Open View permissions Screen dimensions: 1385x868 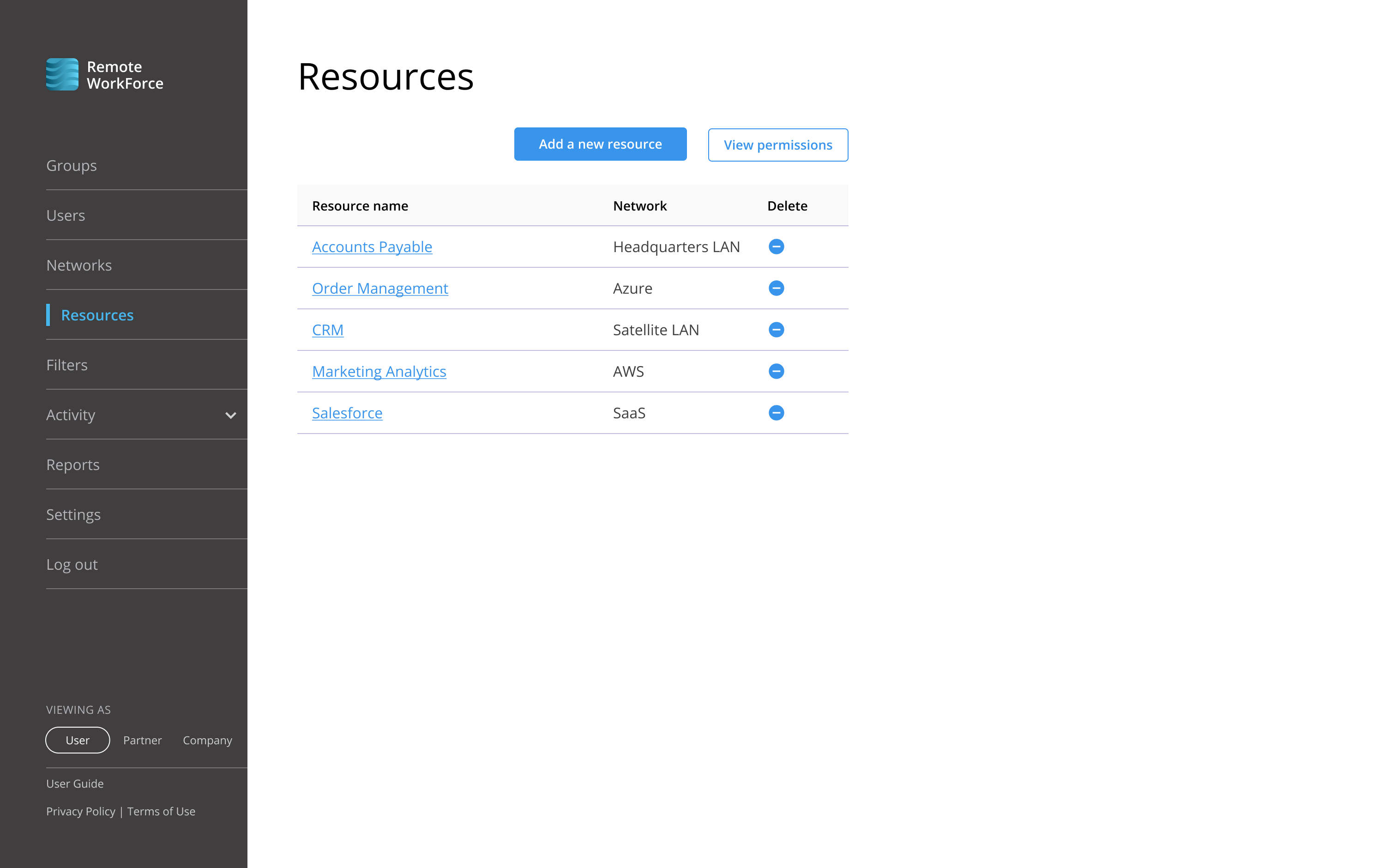(777, 145)
